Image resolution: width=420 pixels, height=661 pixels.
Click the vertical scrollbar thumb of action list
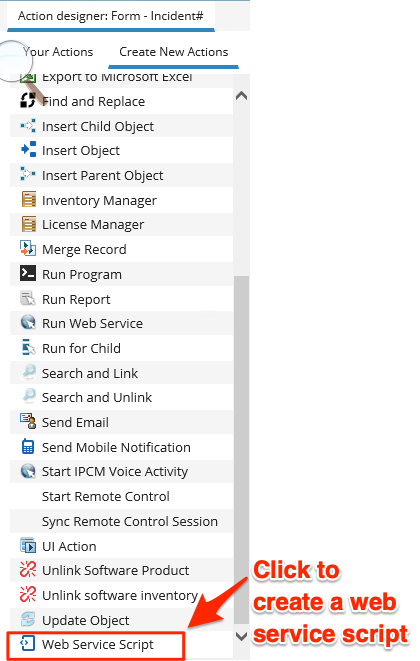point(241,449)
